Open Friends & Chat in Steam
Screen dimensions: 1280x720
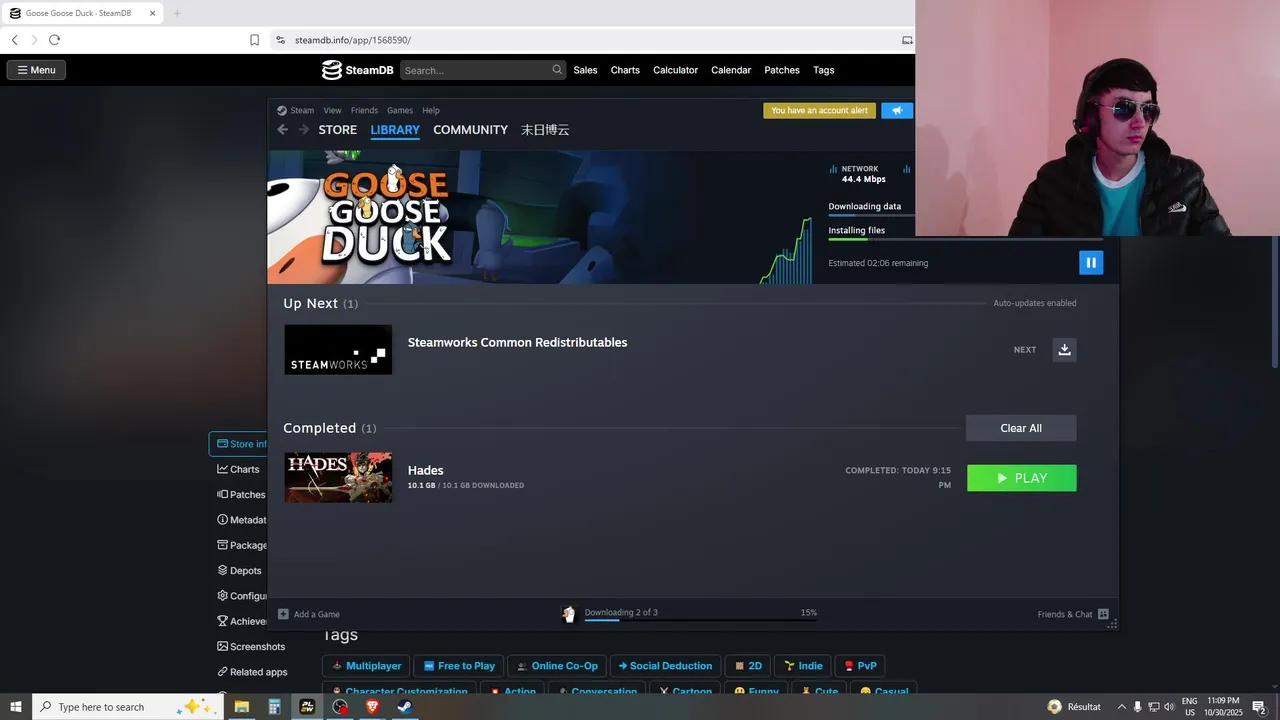click(1073, 614)
